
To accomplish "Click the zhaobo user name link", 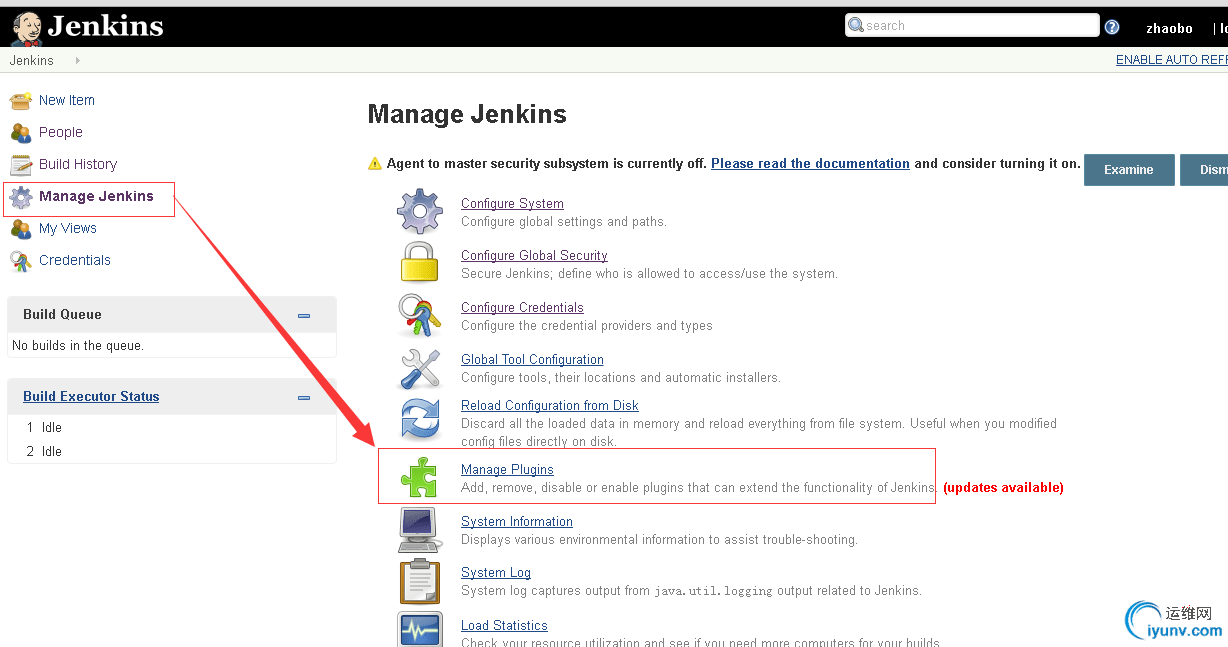I will point(1169,28).
